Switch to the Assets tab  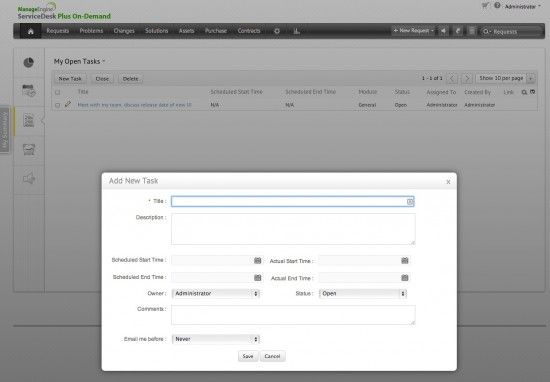pos(186,31)
